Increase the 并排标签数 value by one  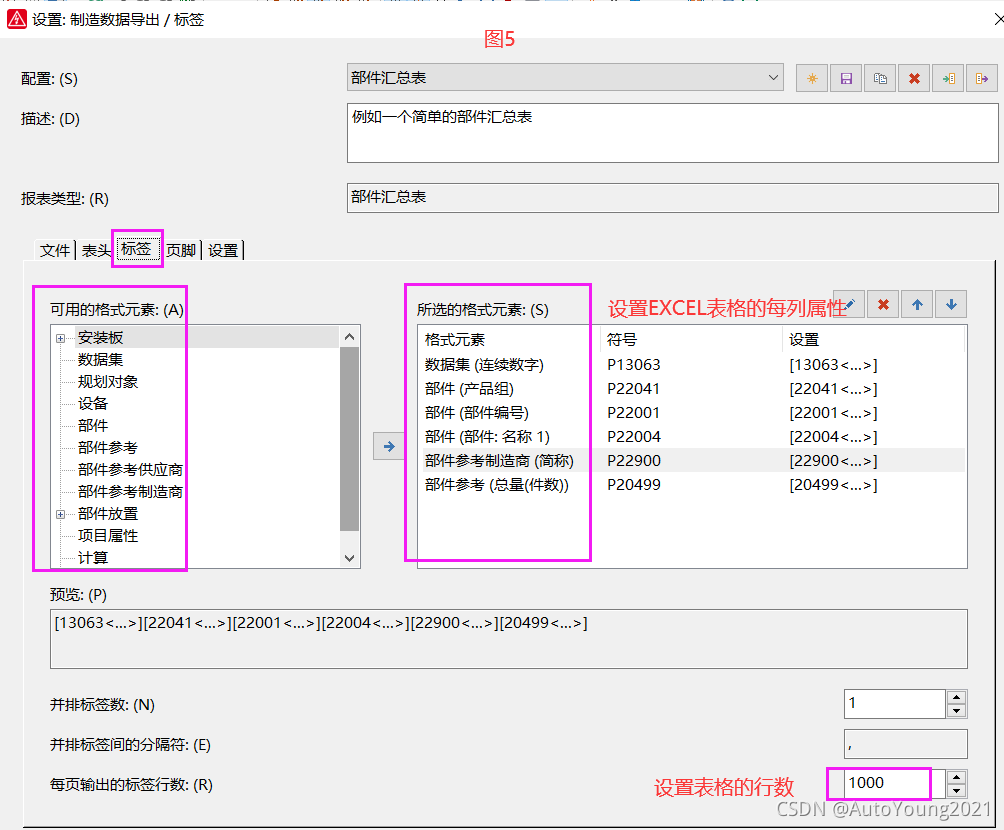(957, 697)
